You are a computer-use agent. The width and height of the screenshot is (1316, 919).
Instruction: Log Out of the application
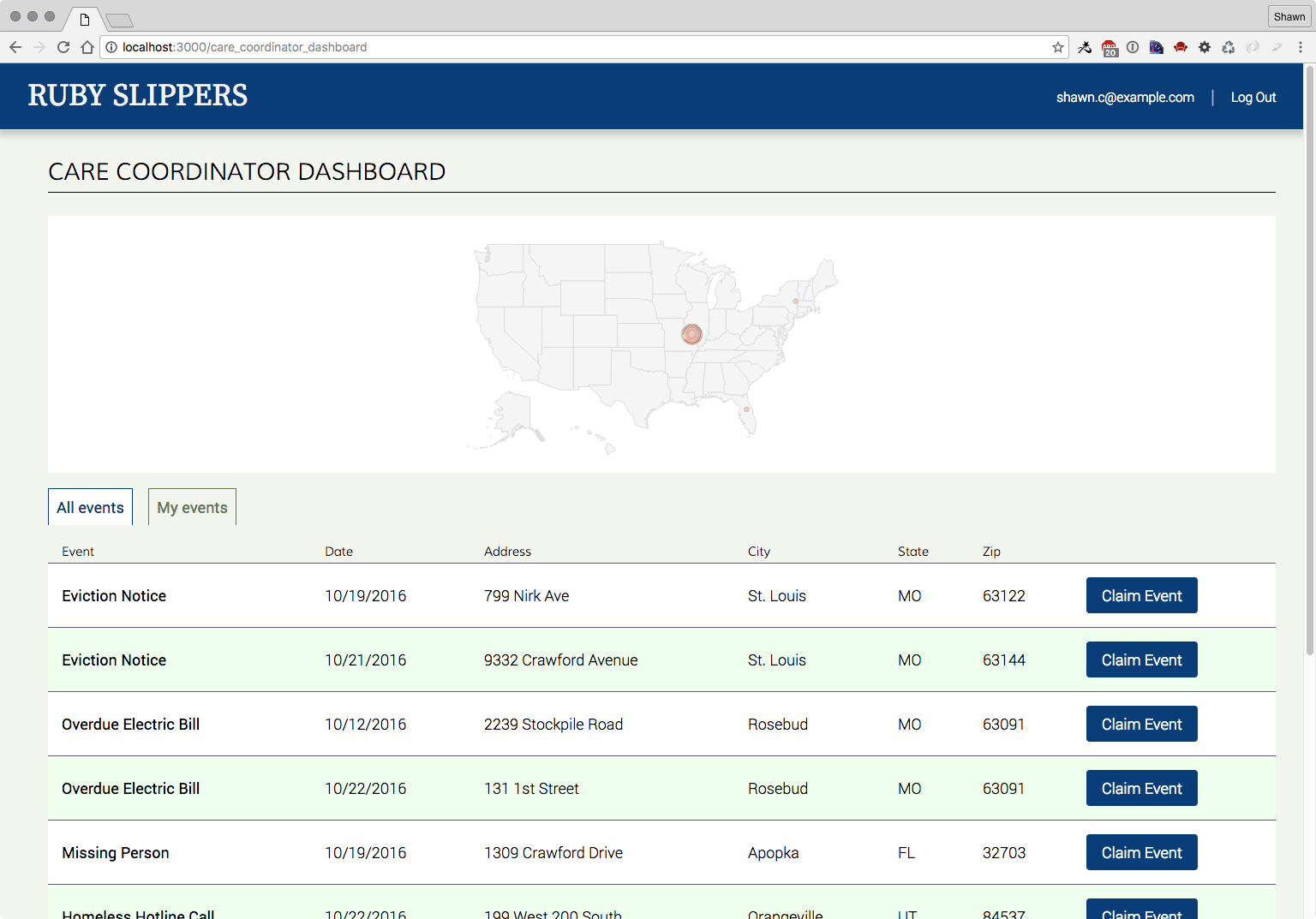click(1253, 97)
